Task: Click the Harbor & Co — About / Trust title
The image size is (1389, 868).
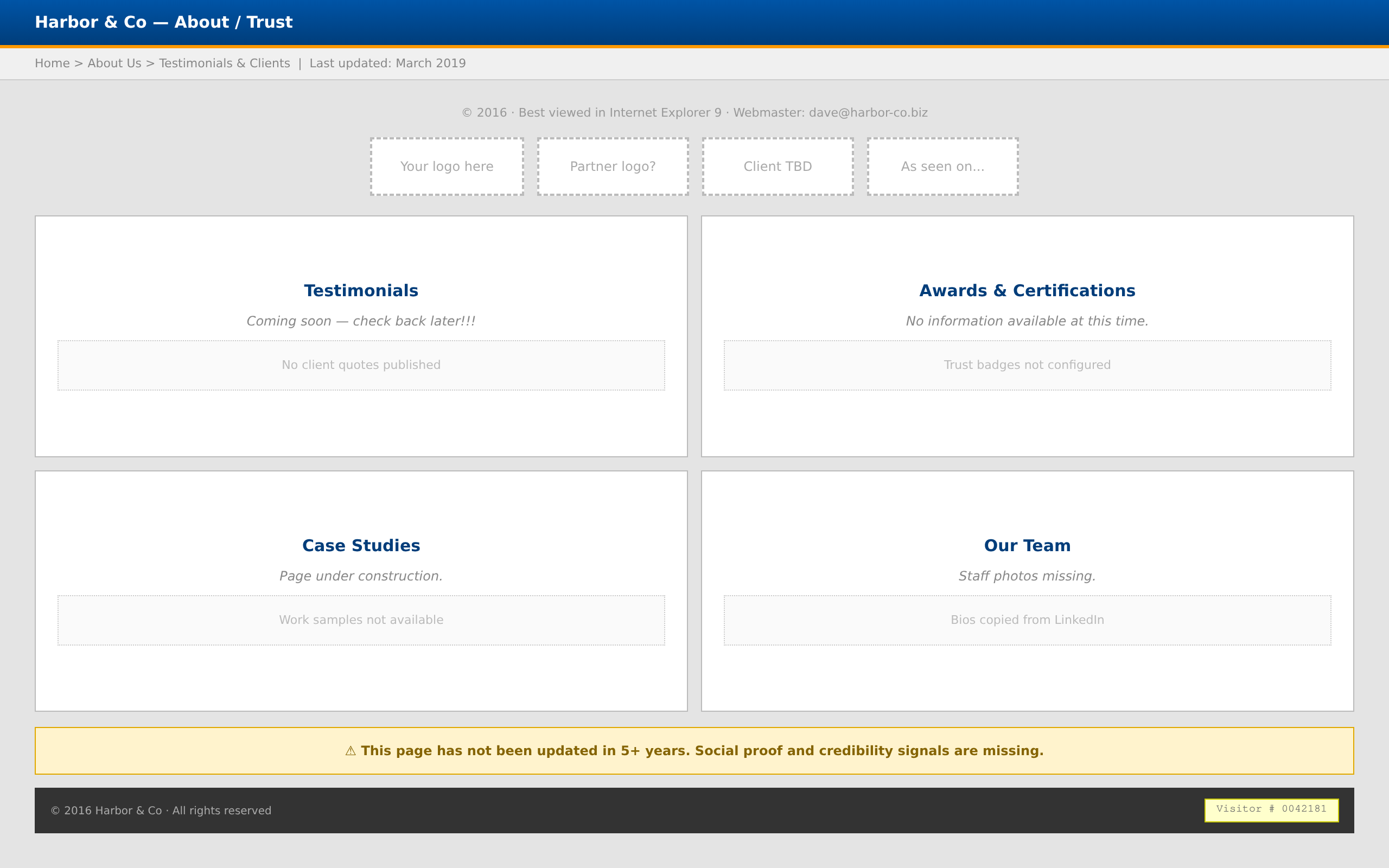Action: click(x=163, y=22)
